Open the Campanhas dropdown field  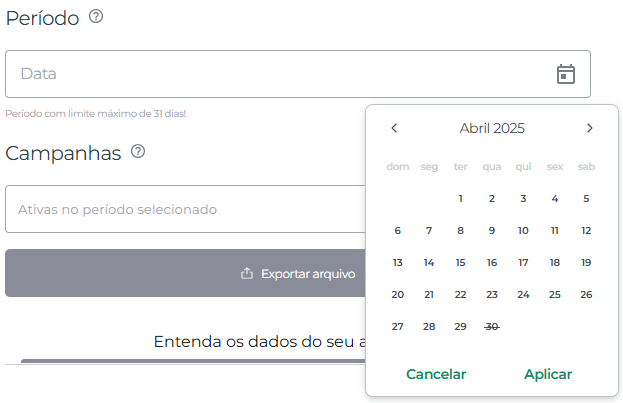[185, 209]
